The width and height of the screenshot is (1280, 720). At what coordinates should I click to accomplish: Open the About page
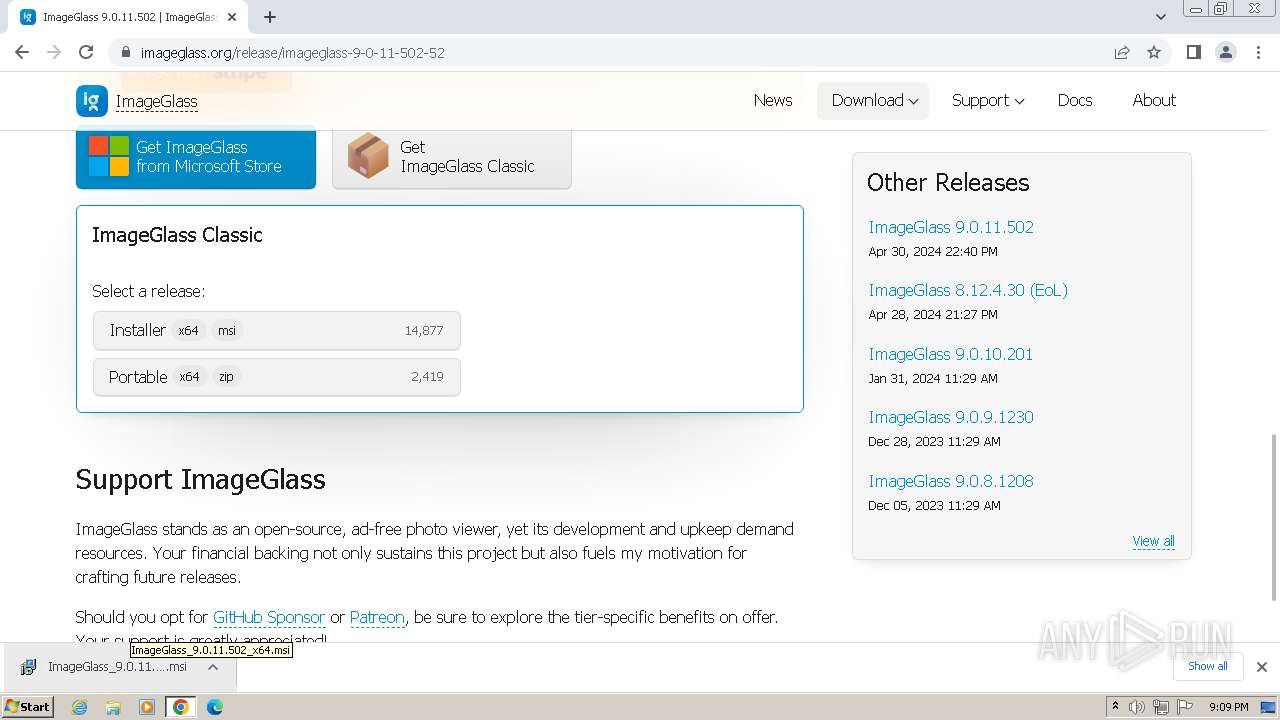(1154, 100)
